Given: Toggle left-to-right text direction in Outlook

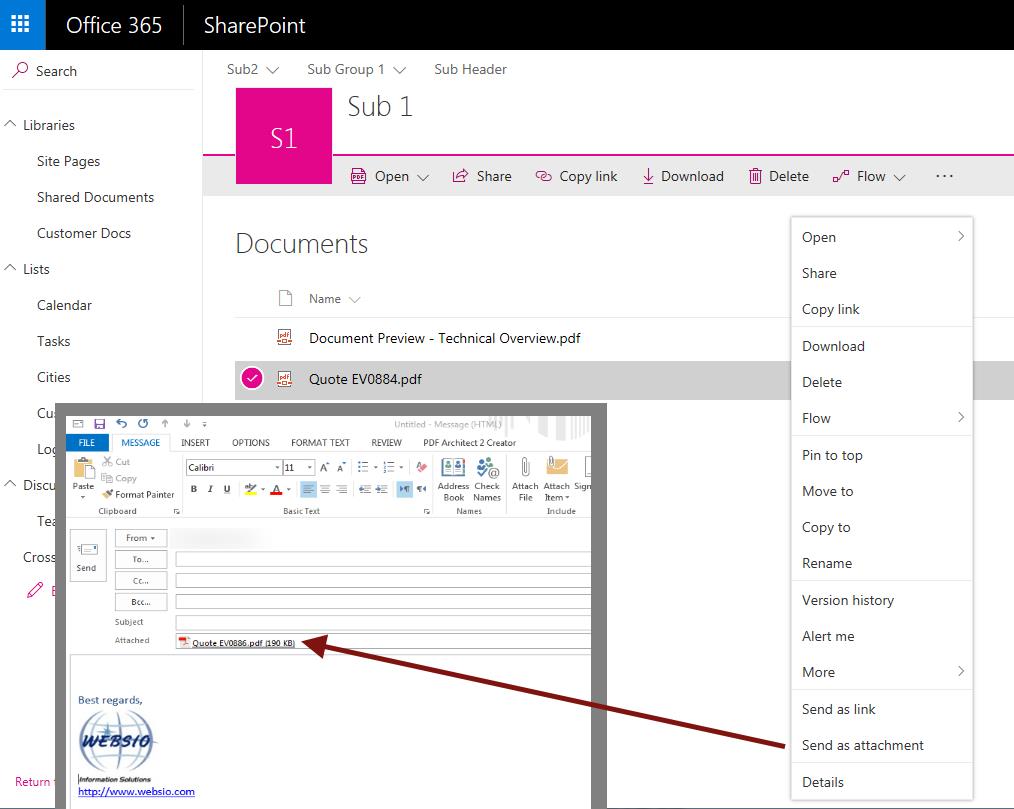Looking at the screenshot, I should (x=404, y=489).
